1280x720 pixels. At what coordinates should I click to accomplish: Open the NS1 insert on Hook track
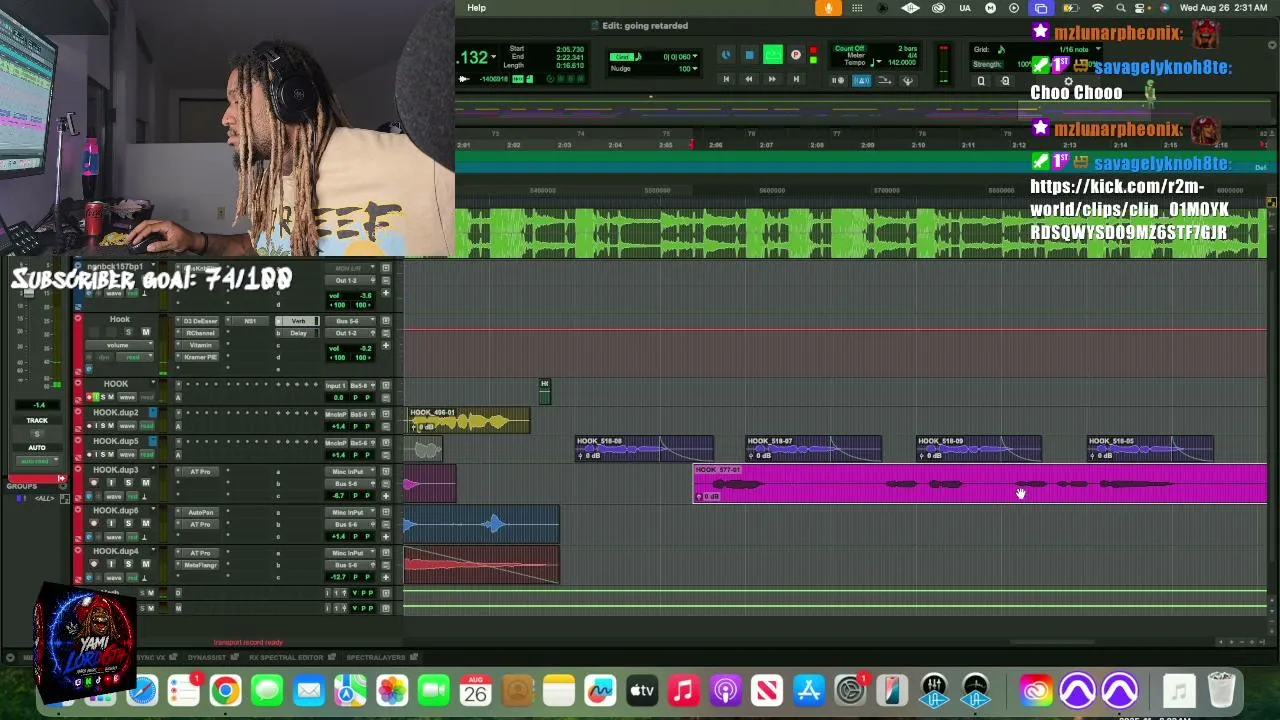pyautogui.click(x=249, y=321)
